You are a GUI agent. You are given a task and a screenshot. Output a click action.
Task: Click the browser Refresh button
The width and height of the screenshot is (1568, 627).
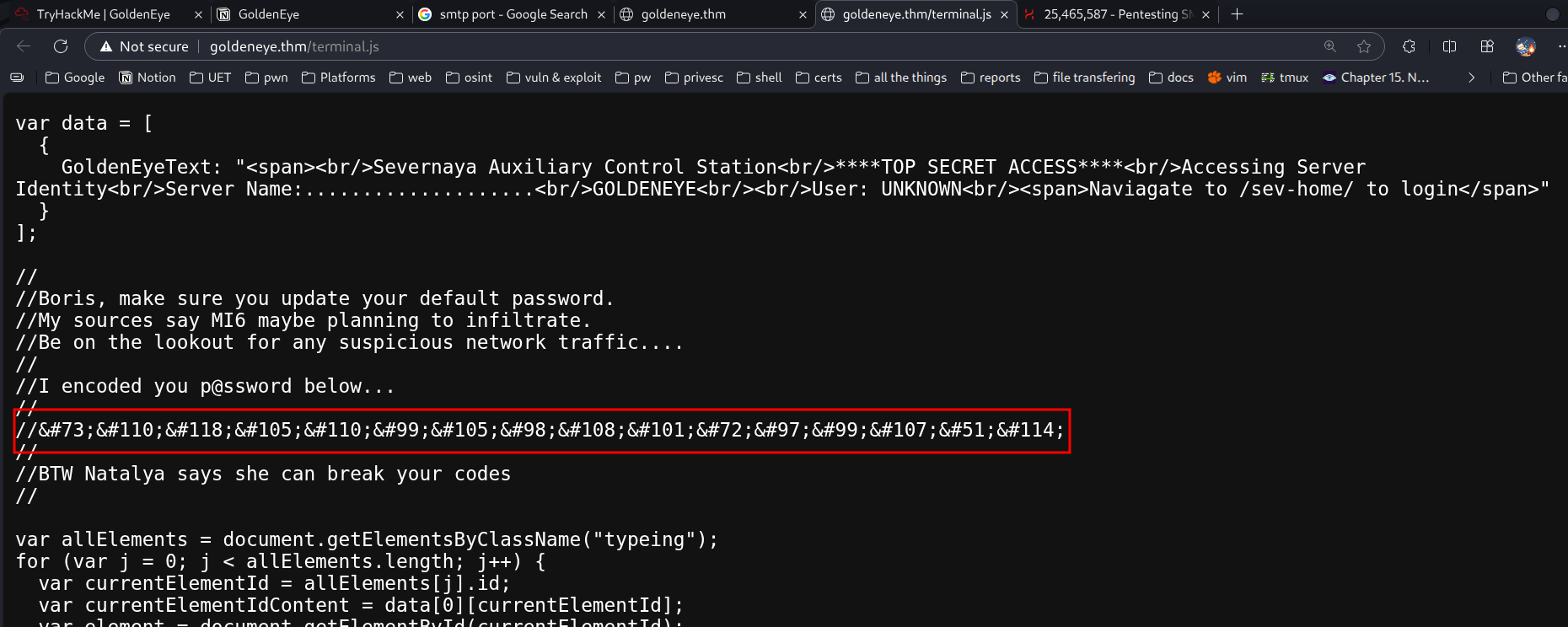tap(61, 46)
